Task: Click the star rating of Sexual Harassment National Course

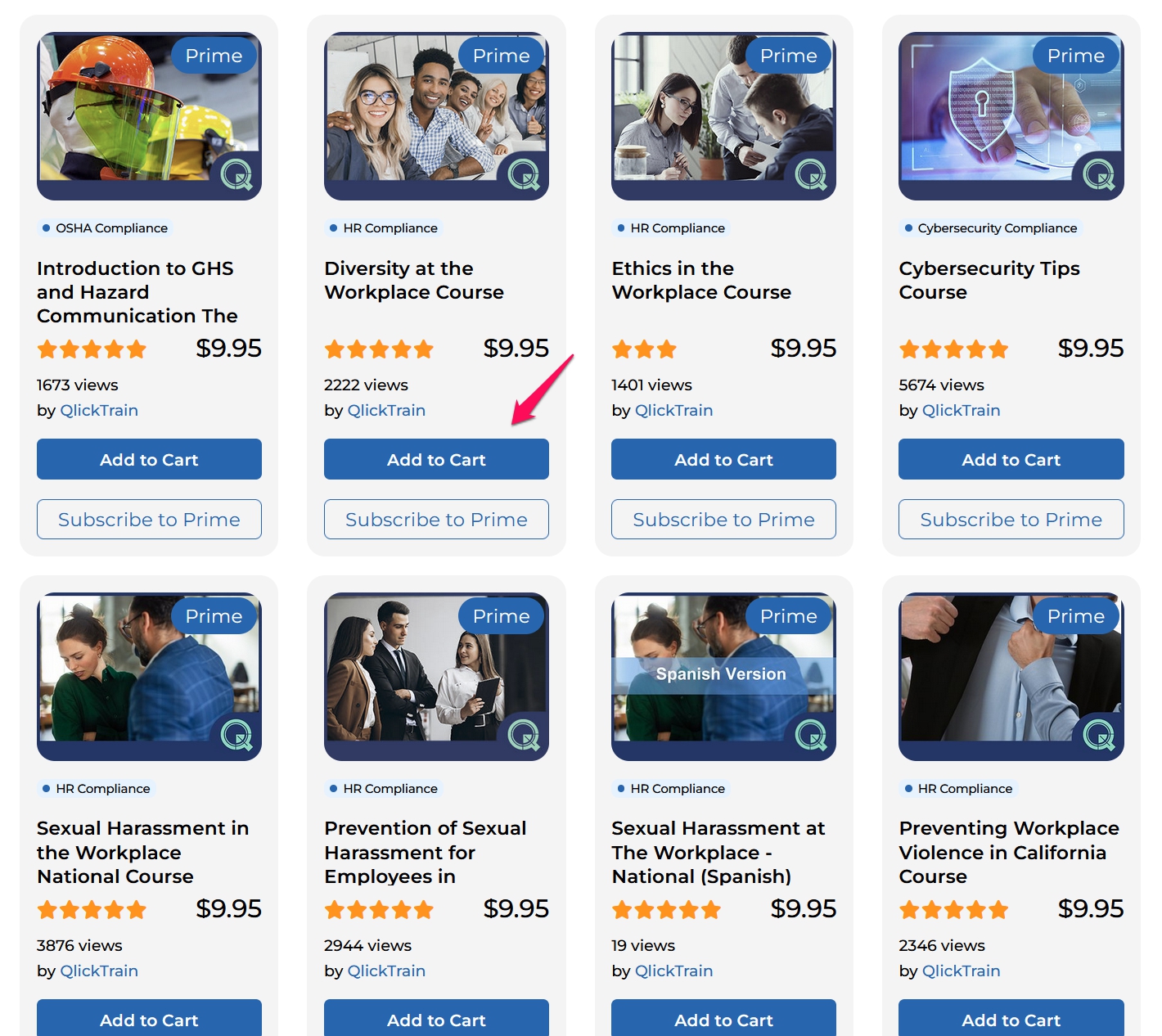Action: point(92,910)
